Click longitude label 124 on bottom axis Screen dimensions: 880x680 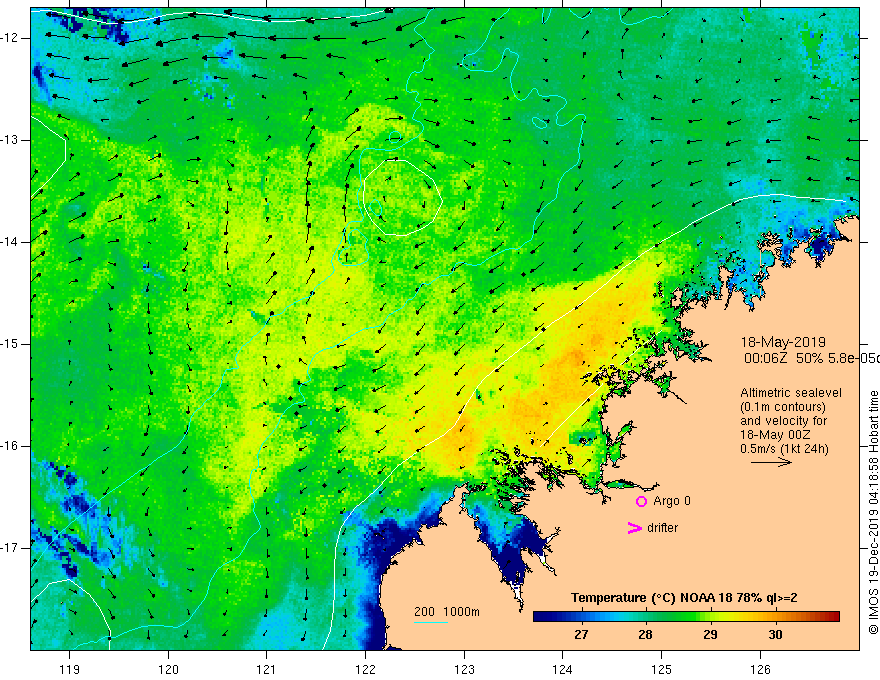click(563, 669)
